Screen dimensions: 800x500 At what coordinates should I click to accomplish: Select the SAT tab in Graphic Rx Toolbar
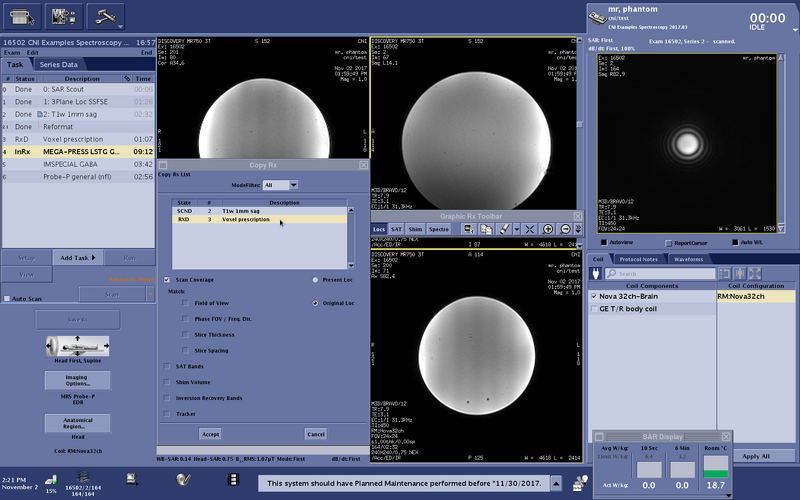click(396, 229)
